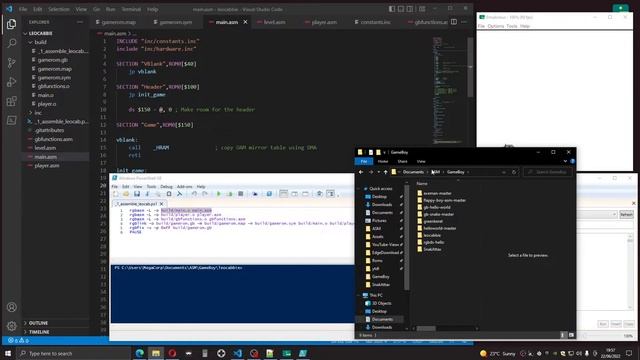Redo in the PowerShell ISE toolbar
Screen dimensions: 640x360
point(205,194)
